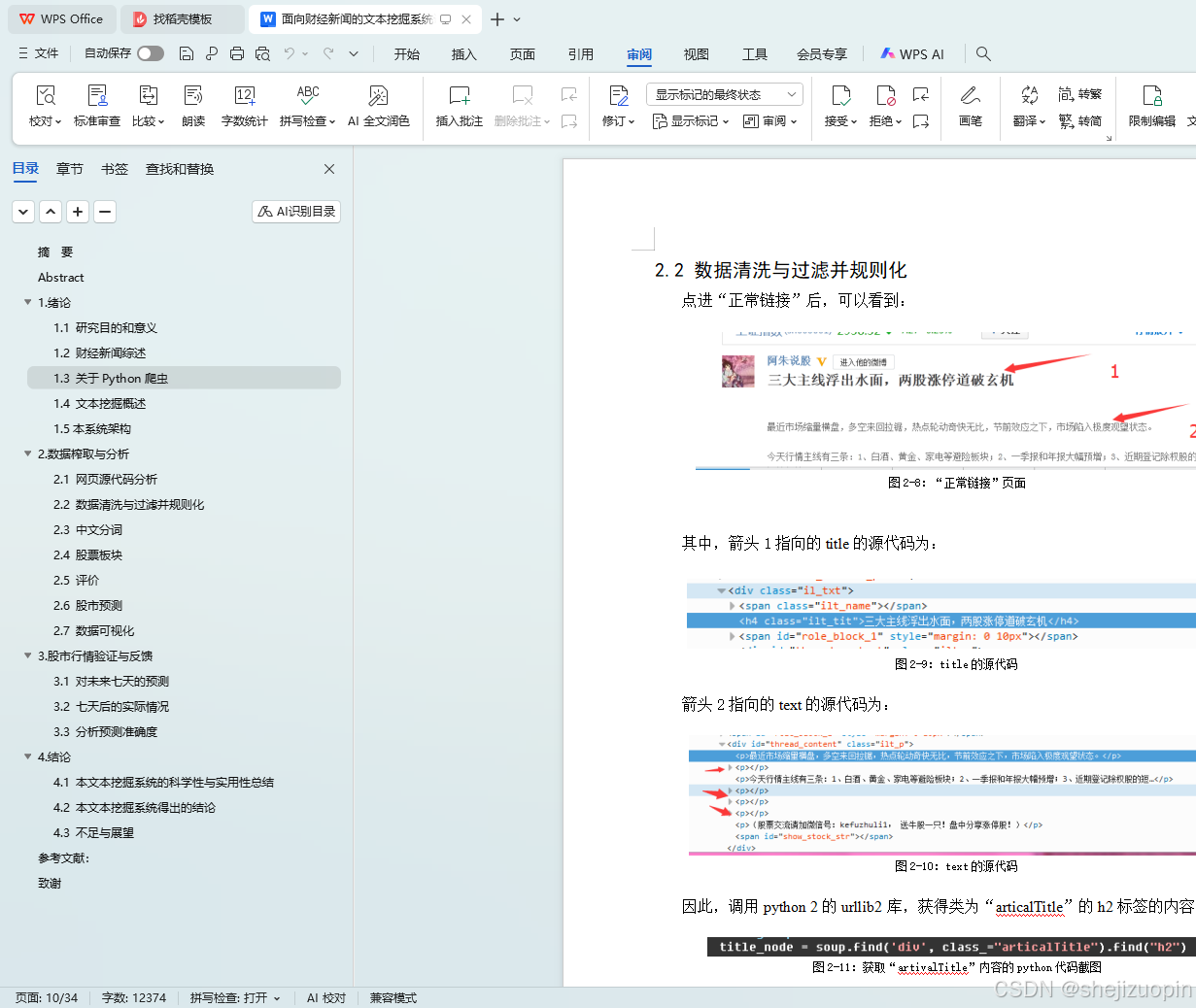Collapse the 2.数据榨取与分析 section

point(28,454)
